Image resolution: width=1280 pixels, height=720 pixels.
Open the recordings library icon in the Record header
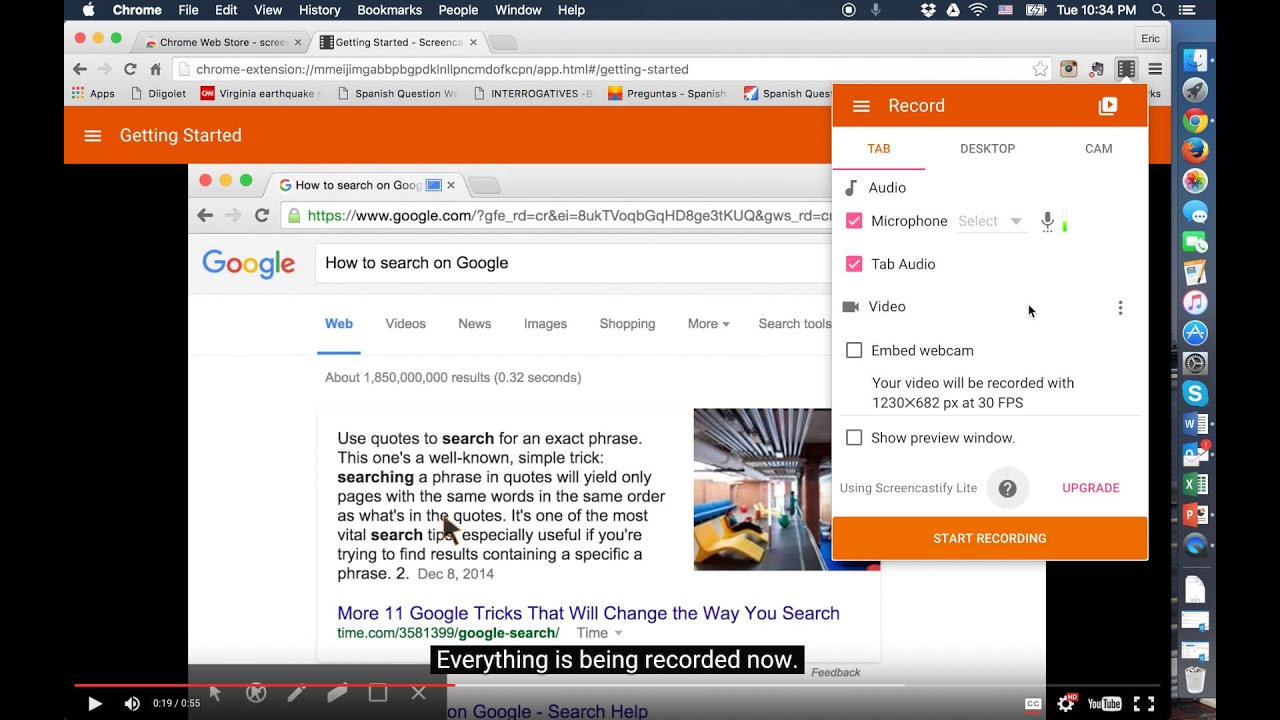click(x=1108, y=106)
